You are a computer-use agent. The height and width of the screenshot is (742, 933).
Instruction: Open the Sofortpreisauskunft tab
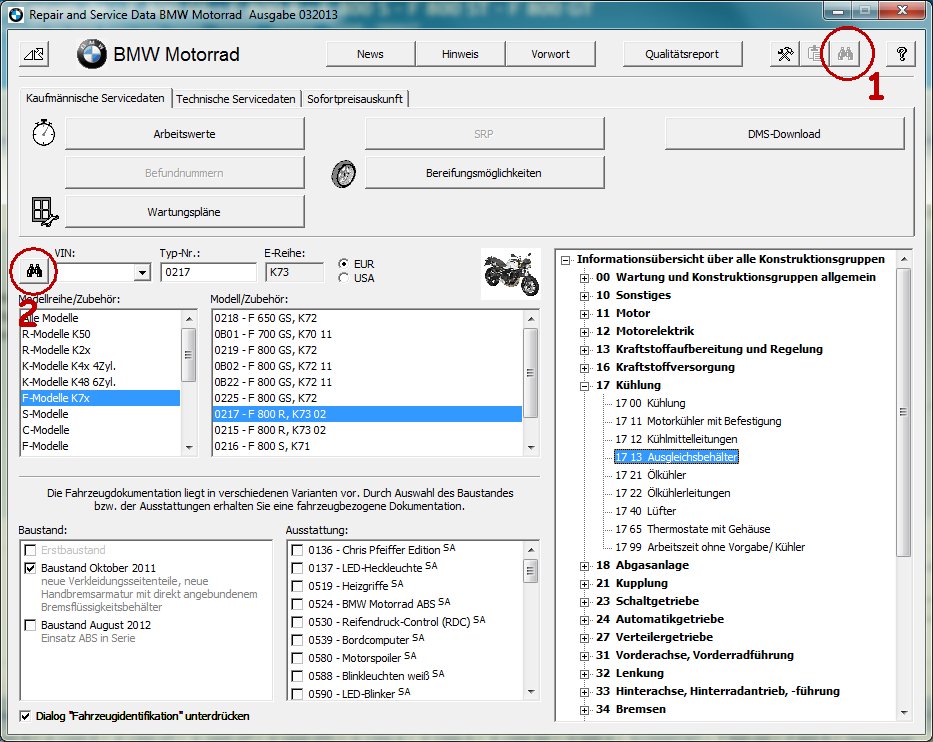(x=355, y=99)
